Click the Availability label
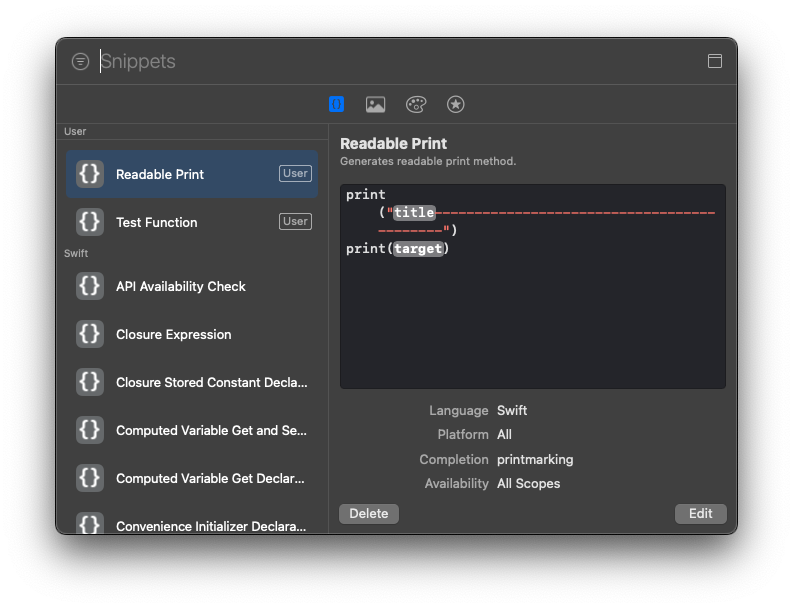Viewport: 793px width, 608px height. click(x=457, y=484)
